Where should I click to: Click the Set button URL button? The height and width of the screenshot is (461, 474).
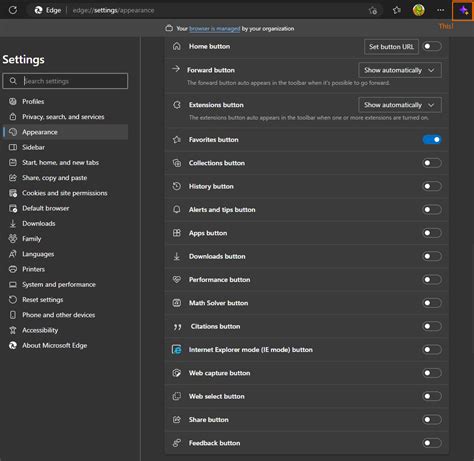(x=391, y=47)
